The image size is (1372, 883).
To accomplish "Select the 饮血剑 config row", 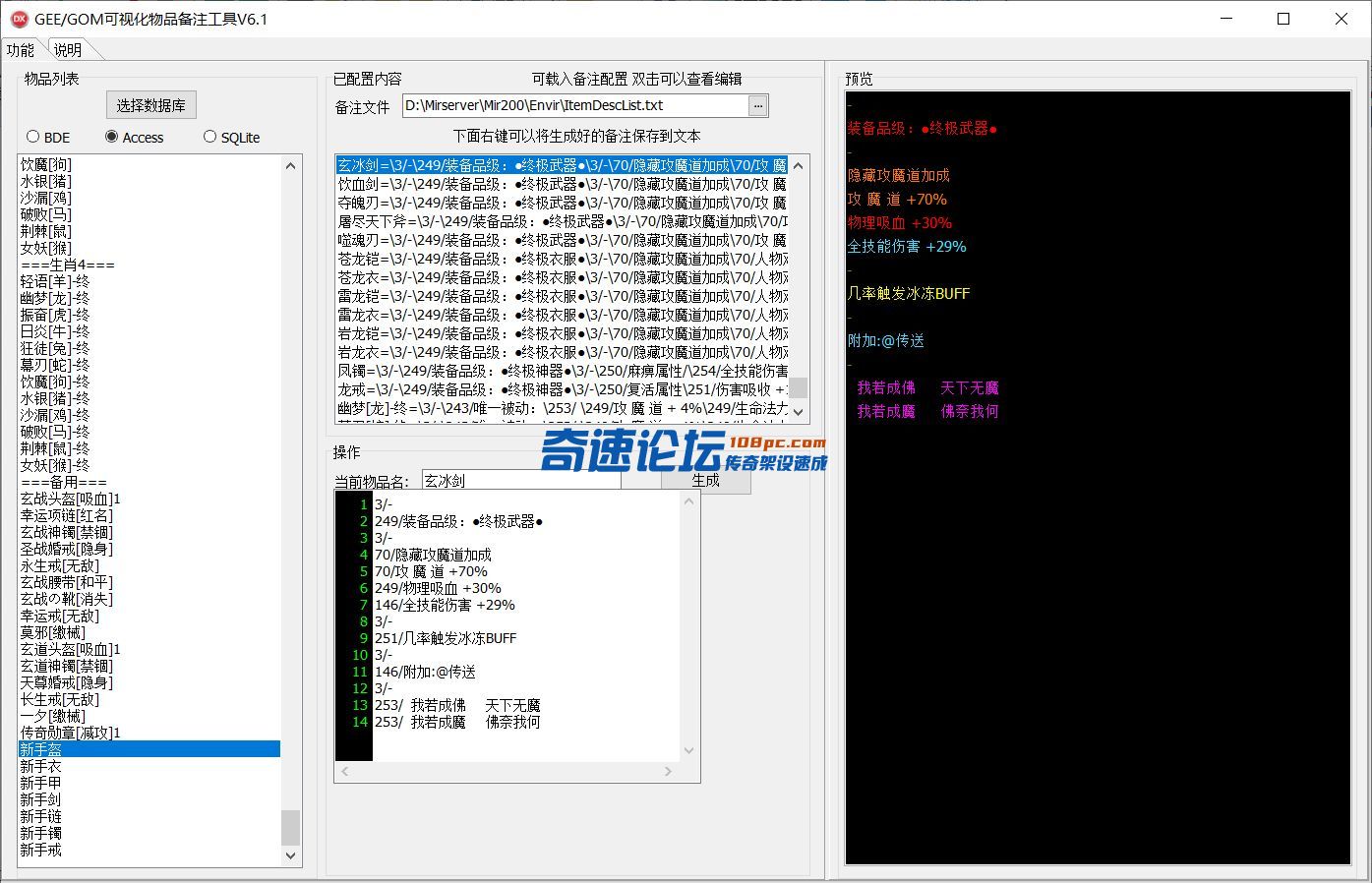I will 562,184.
